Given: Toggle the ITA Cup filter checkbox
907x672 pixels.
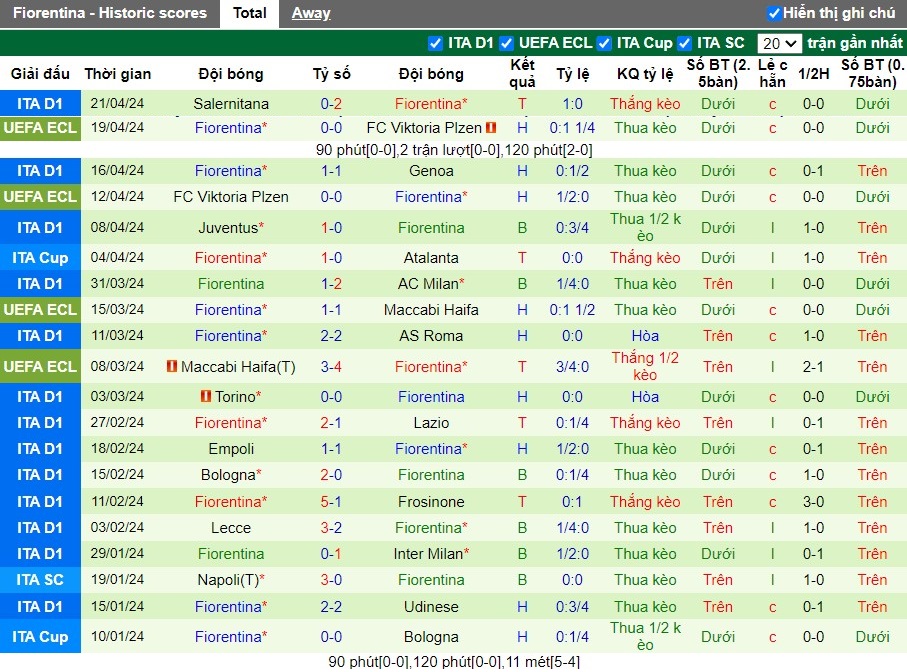Looking at the screenshot, I should click(x=604, y=43).
